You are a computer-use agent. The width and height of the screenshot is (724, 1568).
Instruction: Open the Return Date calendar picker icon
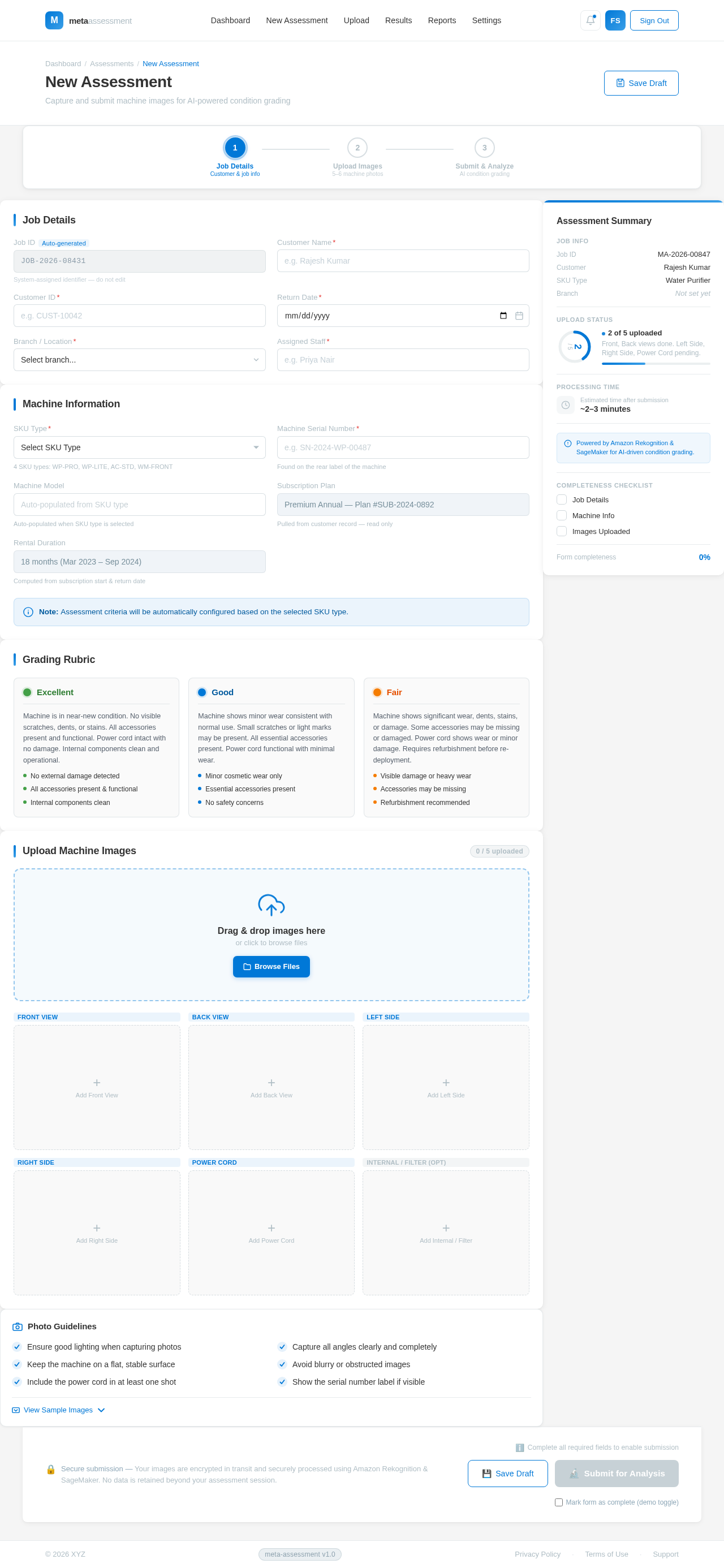click(x=503, y=315)
